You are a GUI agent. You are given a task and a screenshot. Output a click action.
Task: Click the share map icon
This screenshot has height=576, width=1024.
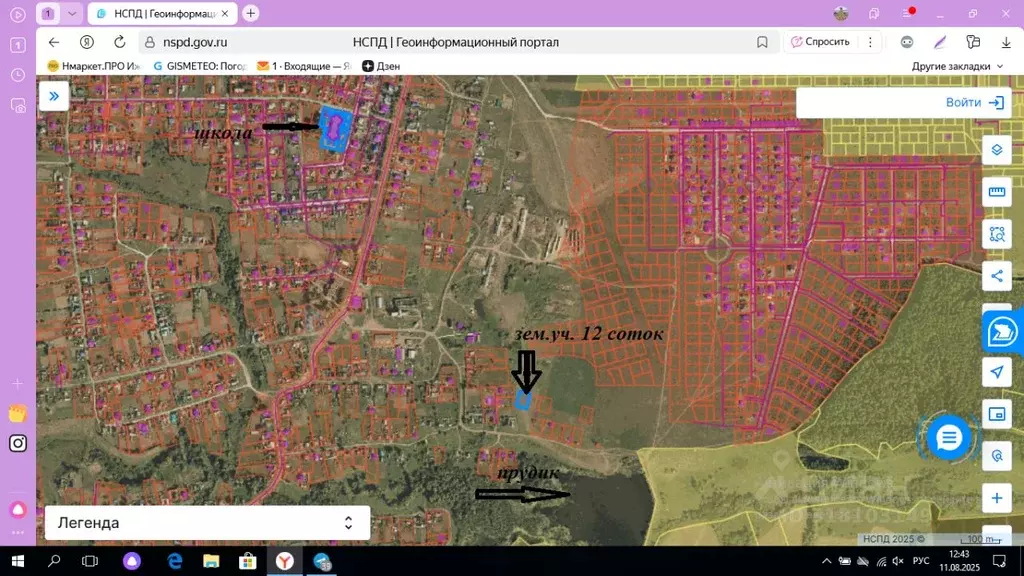tap(996, 276)
